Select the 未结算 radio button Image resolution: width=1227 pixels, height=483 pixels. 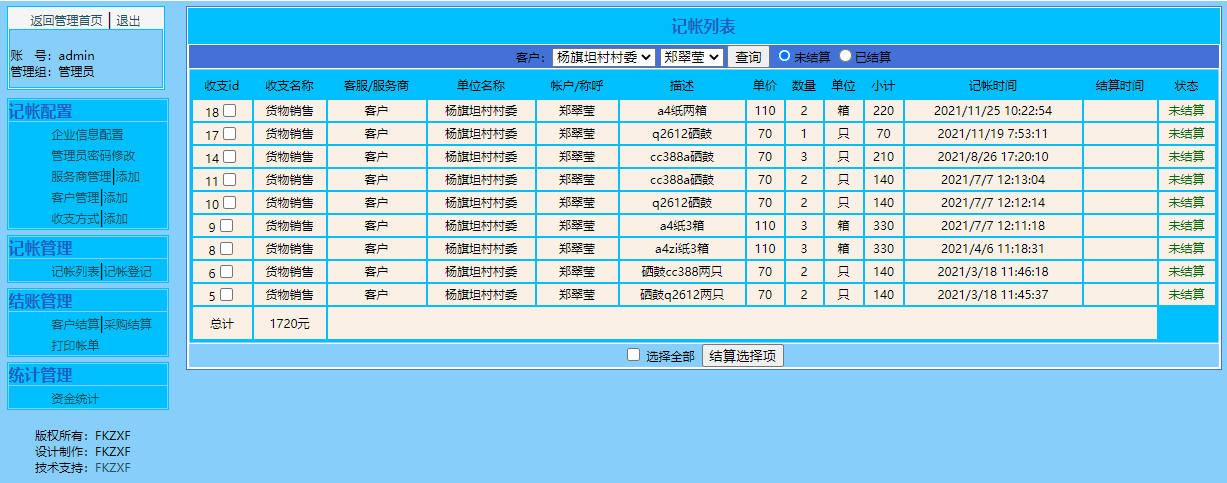(x=785, y=56)
